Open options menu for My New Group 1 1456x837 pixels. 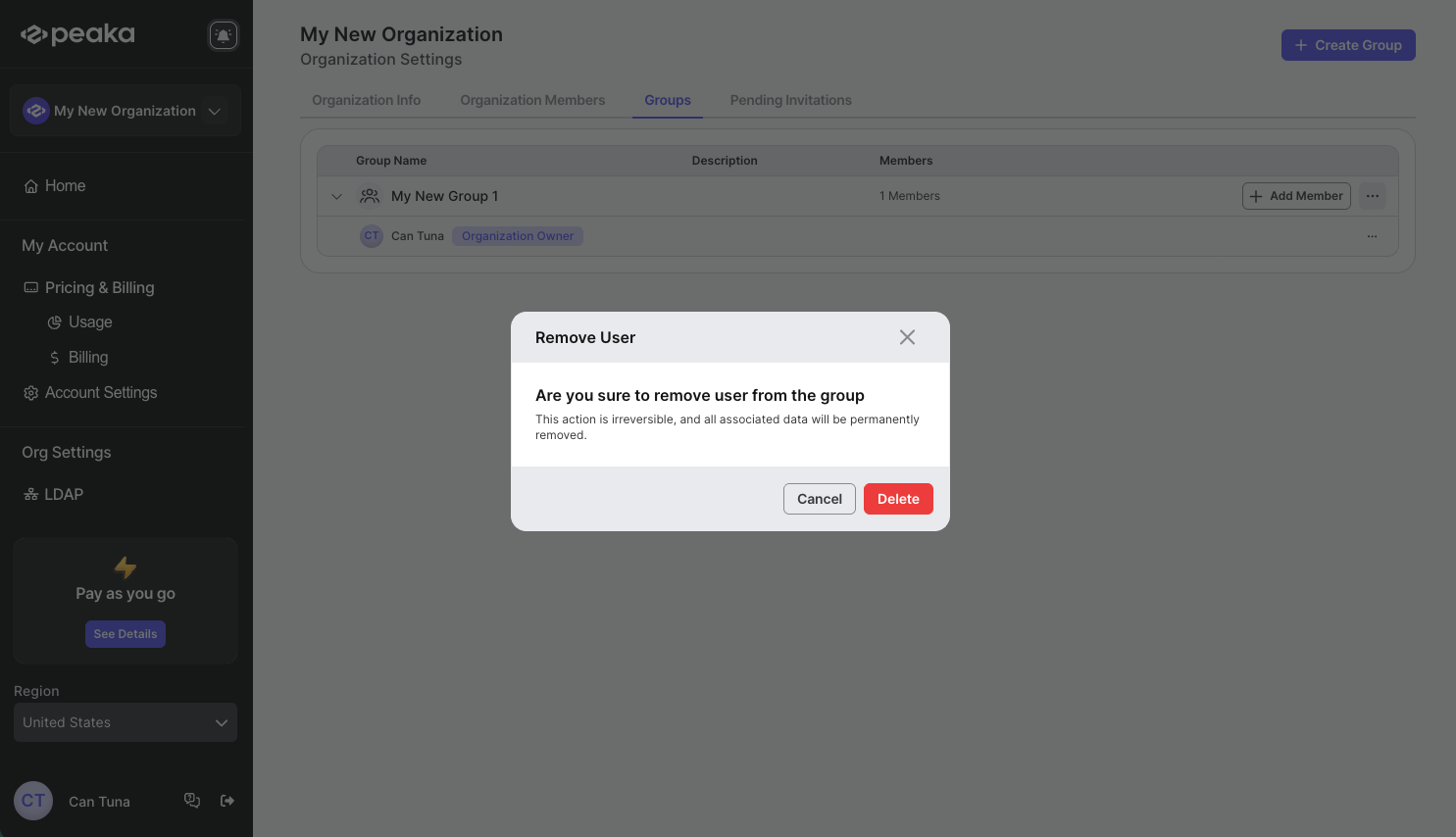tap(1372, 195)
